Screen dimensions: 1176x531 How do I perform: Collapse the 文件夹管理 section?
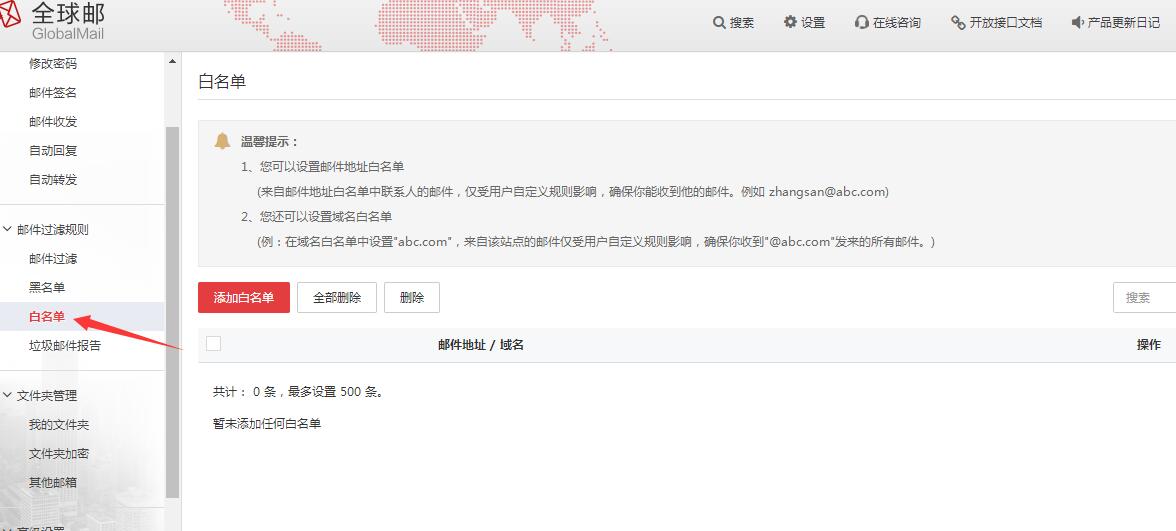pyautogui.click(x=8, y=395)
